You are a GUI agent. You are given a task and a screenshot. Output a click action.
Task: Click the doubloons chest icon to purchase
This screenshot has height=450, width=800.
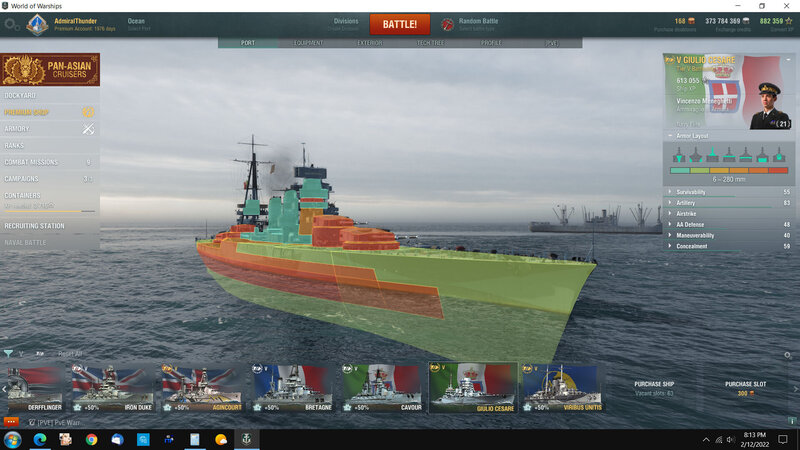pyautogui.click(x=691, y=20)
